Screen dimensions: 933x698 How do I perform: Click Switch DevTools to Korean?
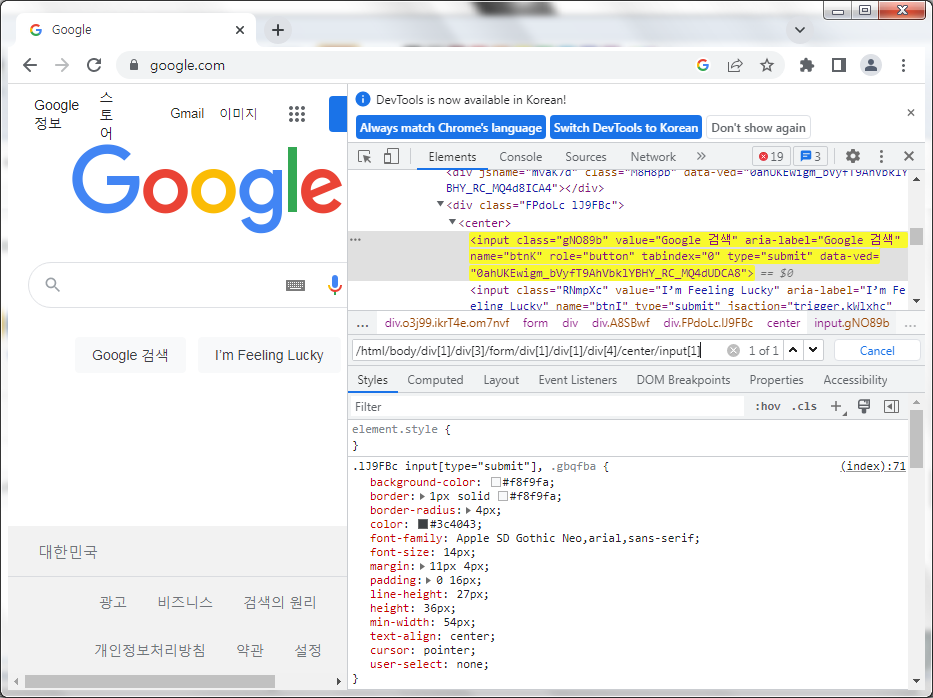point(626,128)
